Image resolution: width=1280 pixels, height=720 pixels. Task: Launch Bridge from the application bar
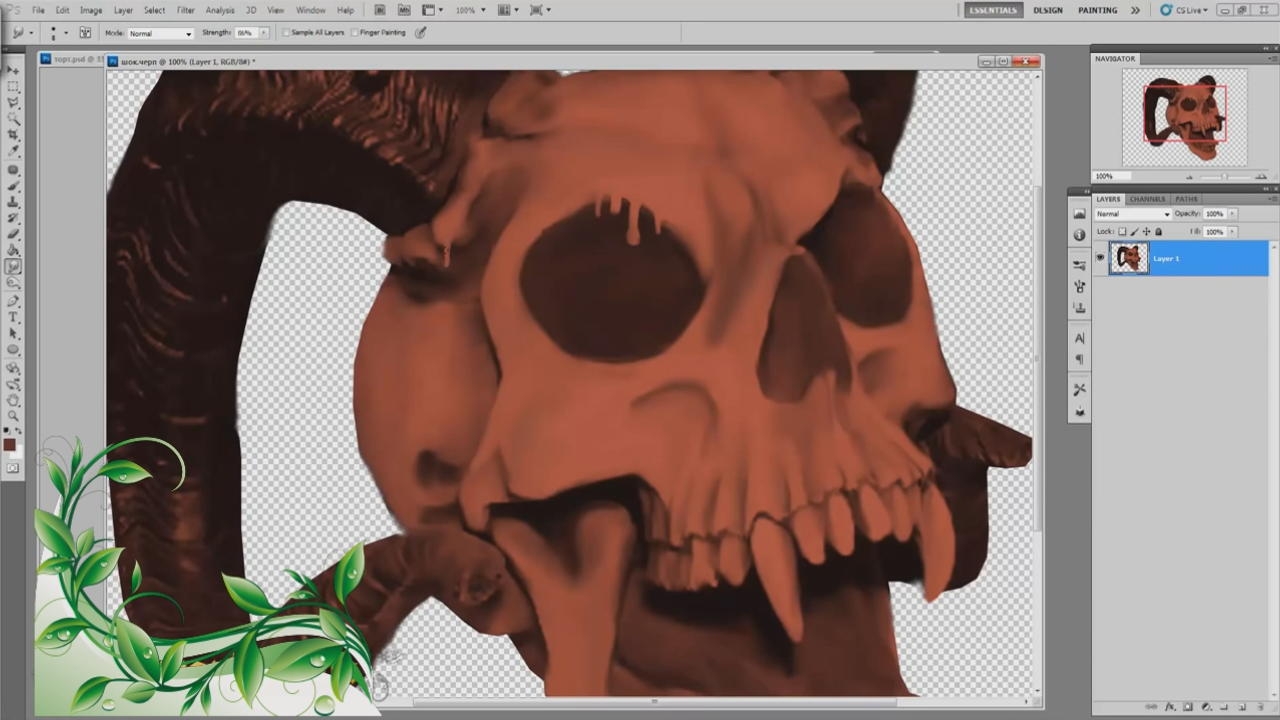point(380,10)
